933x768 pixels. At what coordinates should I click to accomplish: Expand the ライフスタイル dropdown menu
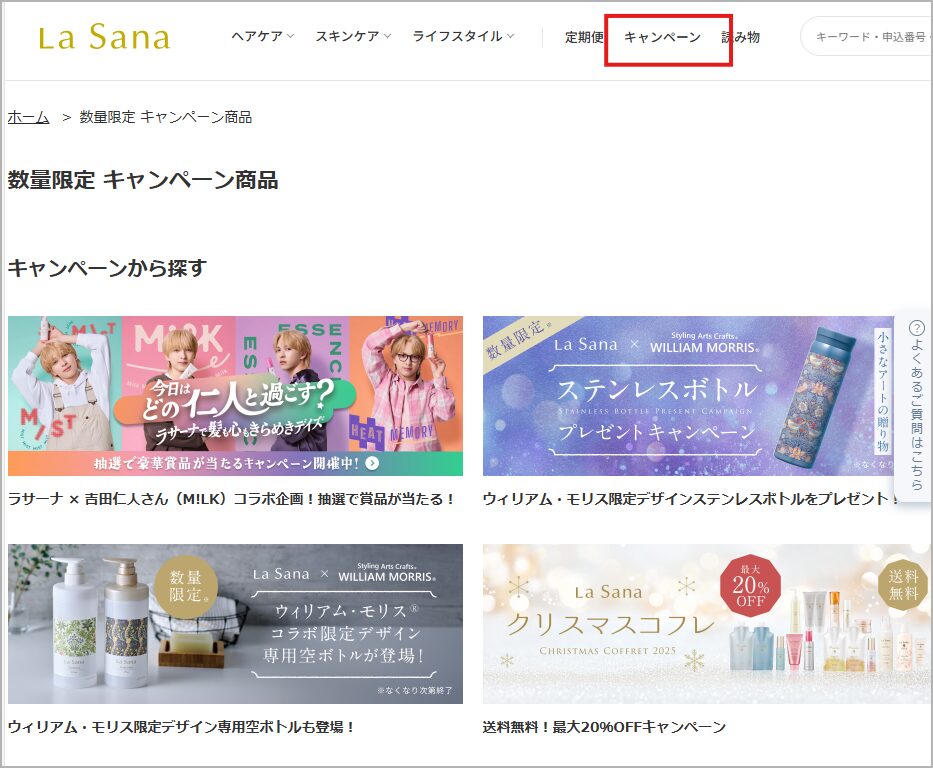point(463,36)
